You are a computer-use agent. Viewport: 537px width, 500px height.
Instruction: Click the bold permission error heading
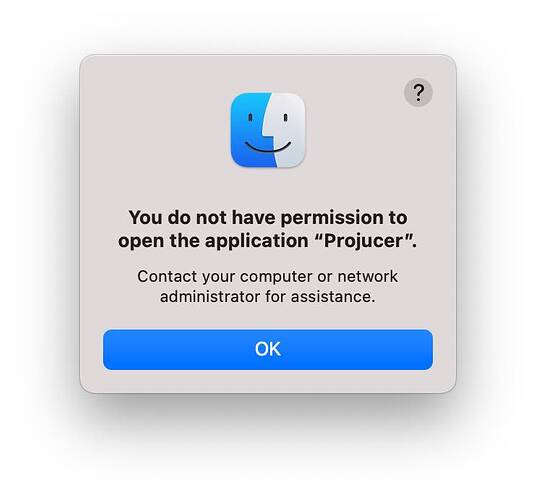coord(268,229)
